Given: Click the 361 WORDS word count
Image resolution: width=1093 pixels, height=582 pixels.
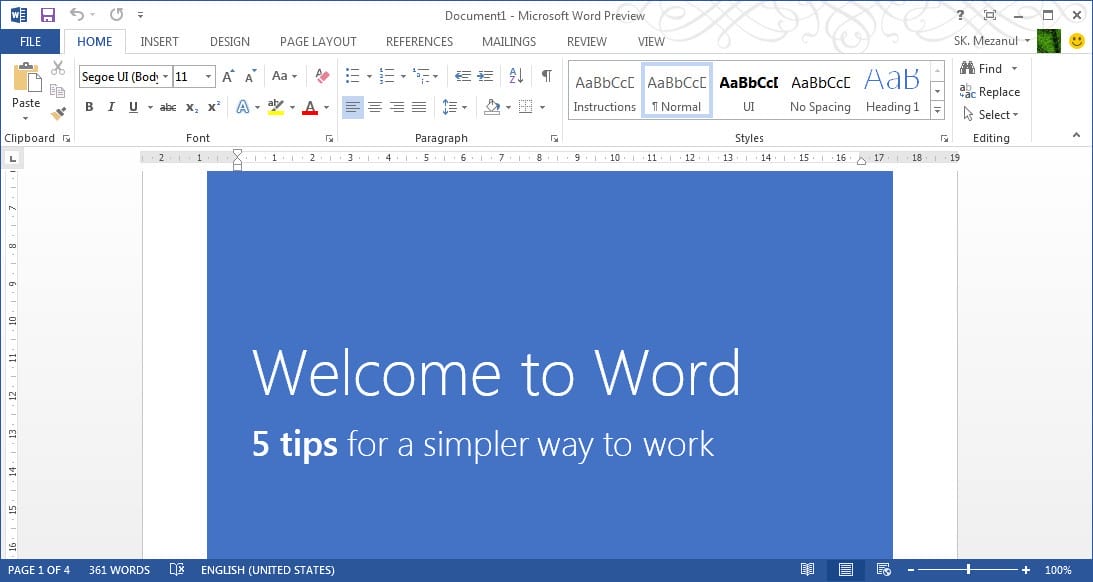Looking at the screenshot, I should point(119,570).
